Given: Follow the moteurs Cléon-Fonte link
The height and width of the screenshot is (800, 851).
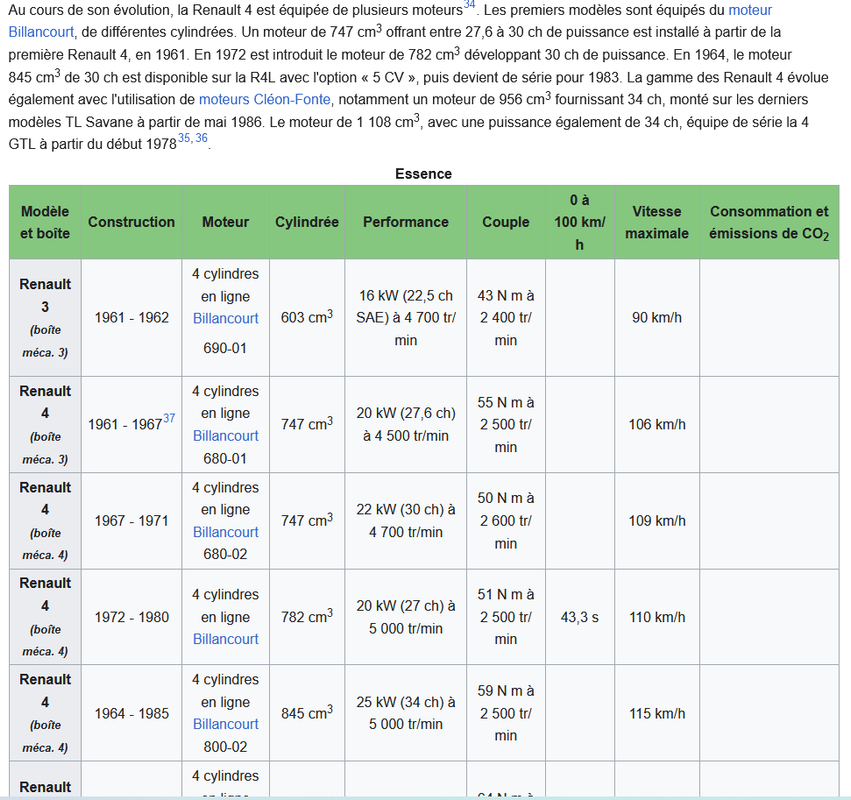Looking at the screenshot, I should coord(264,99).
